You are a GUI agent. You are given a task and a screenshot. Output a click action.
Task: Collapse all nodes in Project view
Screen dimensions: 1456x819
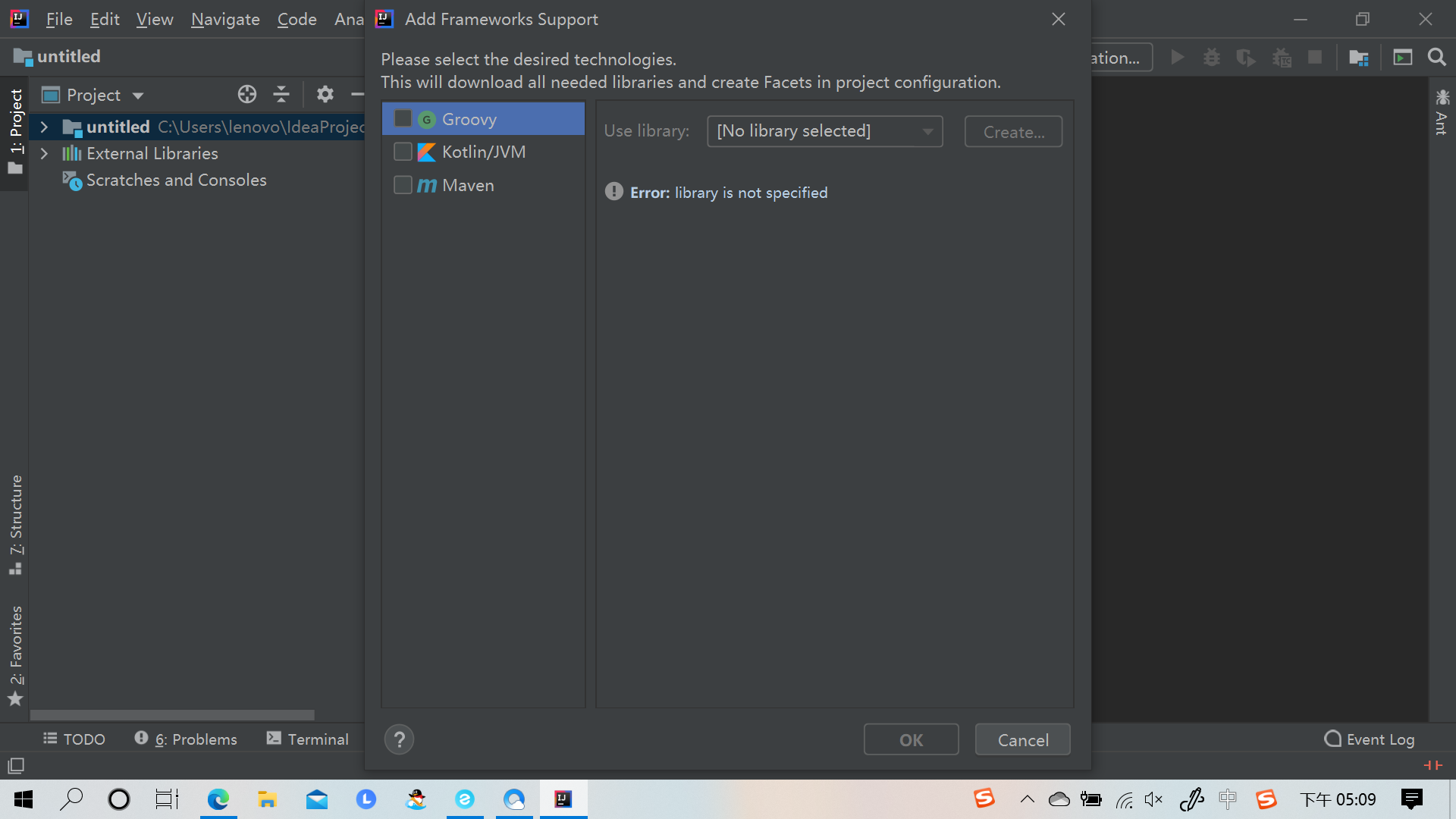[x=281, y=94]
